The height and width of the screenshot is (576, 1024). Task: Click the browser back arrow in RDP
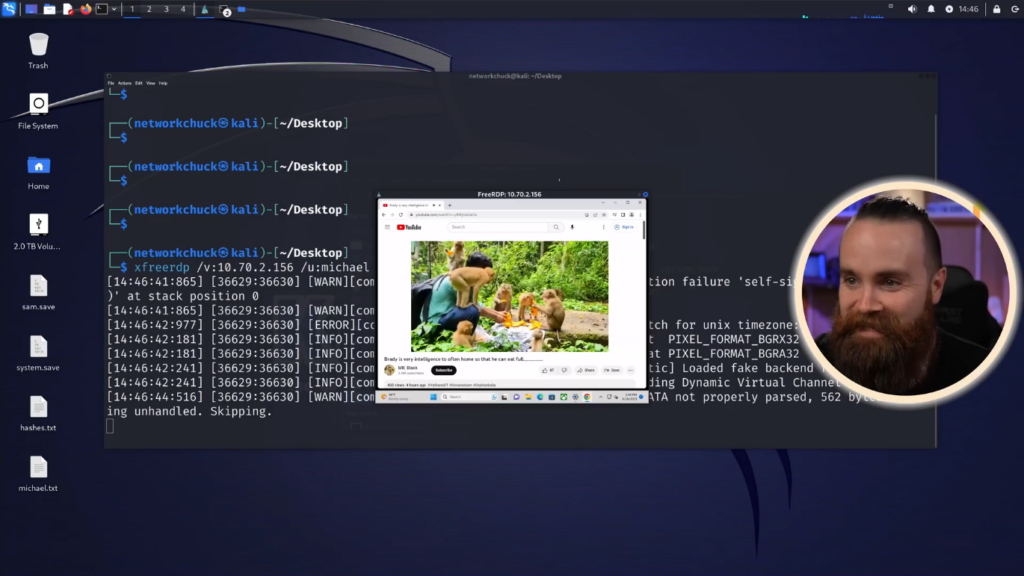[384, 215]
